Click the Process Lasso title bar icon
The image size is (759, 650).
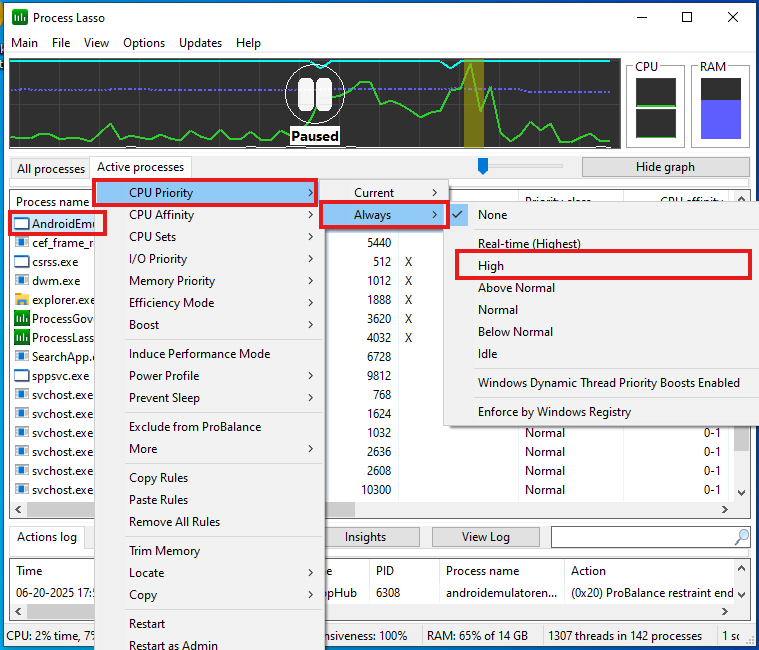[x=20, y=18]
